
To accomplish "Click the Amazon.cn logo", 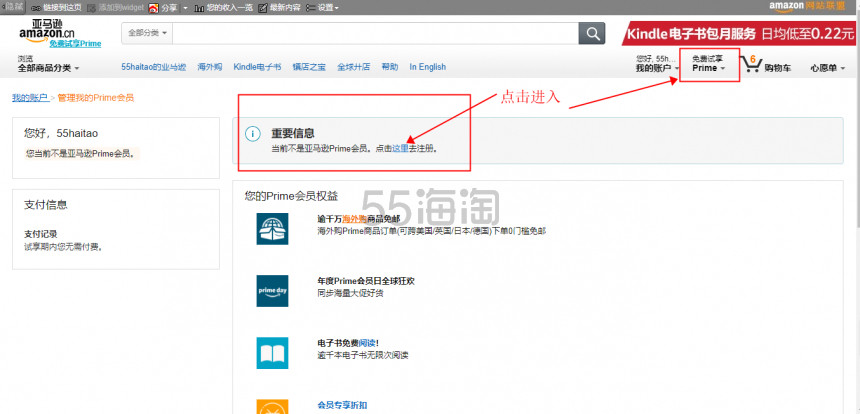I will click(x=47, y=30).
